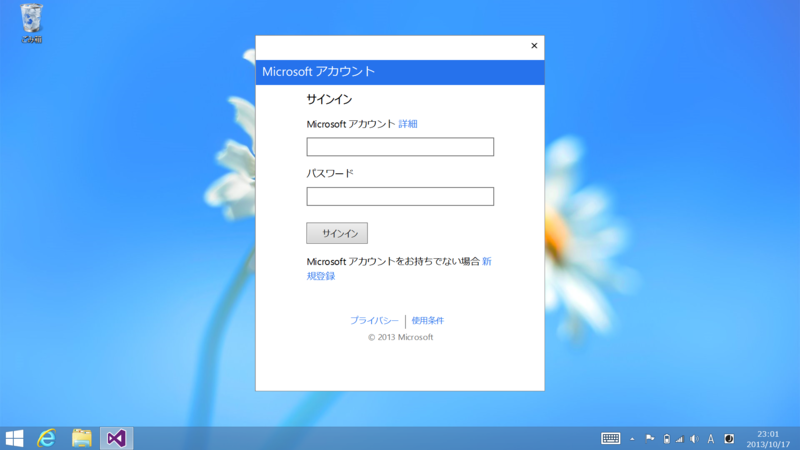
Task: Open File Explorer from taskbar
Action: coord(82,438)
